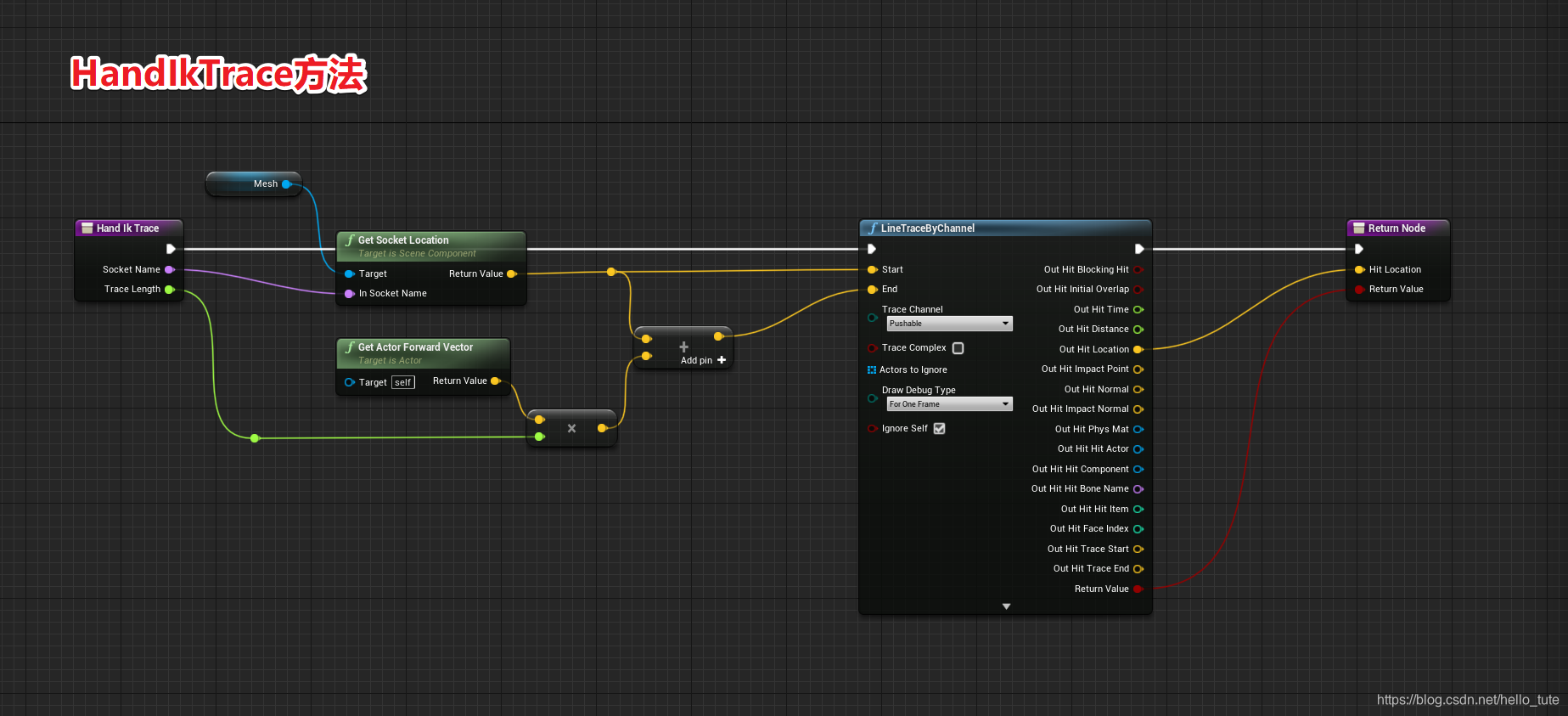Click the Hit Location input pin
This screenshot has height=716, width=1568.
[x=1359, y=269]
